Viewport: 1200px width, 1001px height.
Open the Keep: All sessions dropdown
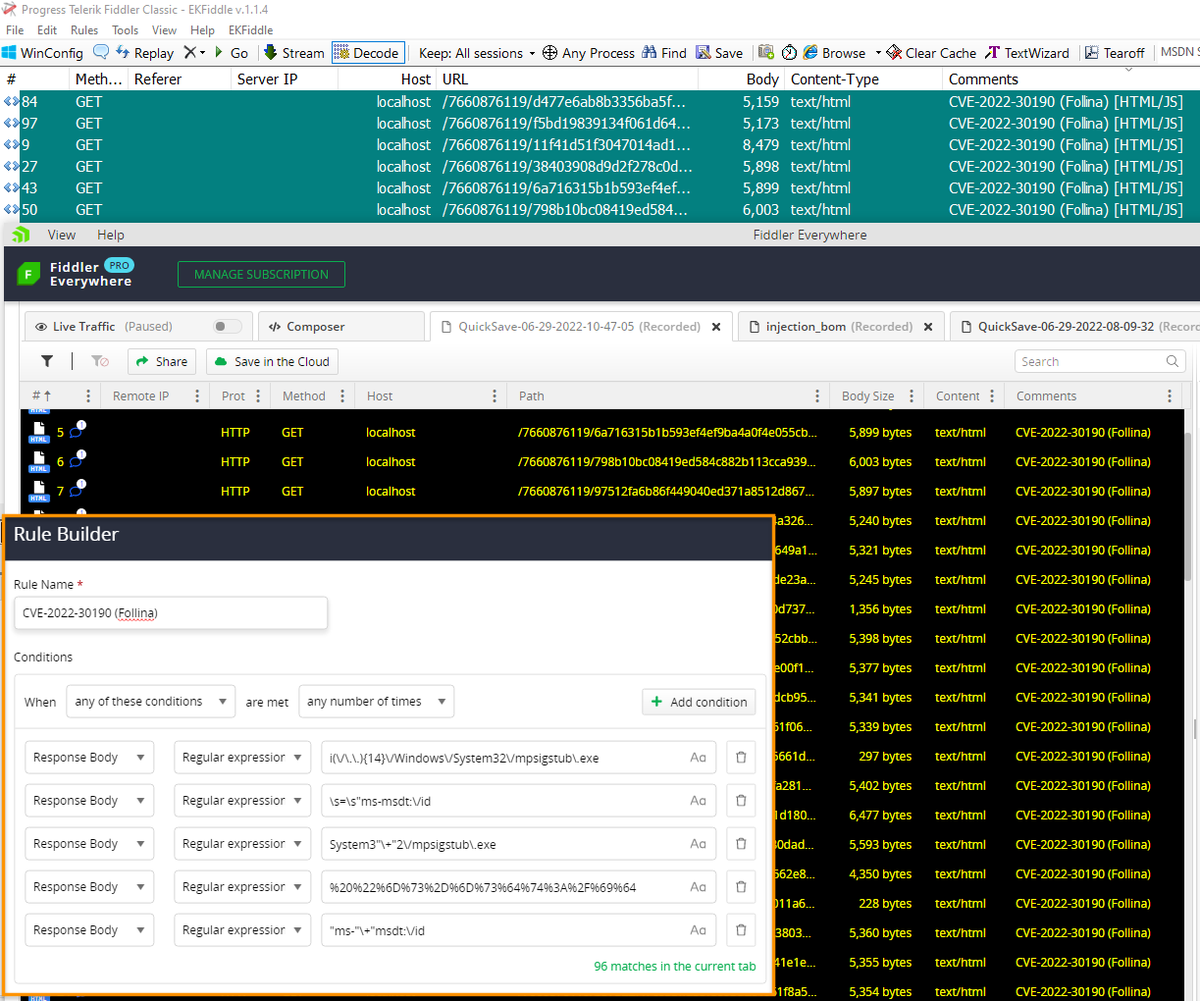pos(477,53)
